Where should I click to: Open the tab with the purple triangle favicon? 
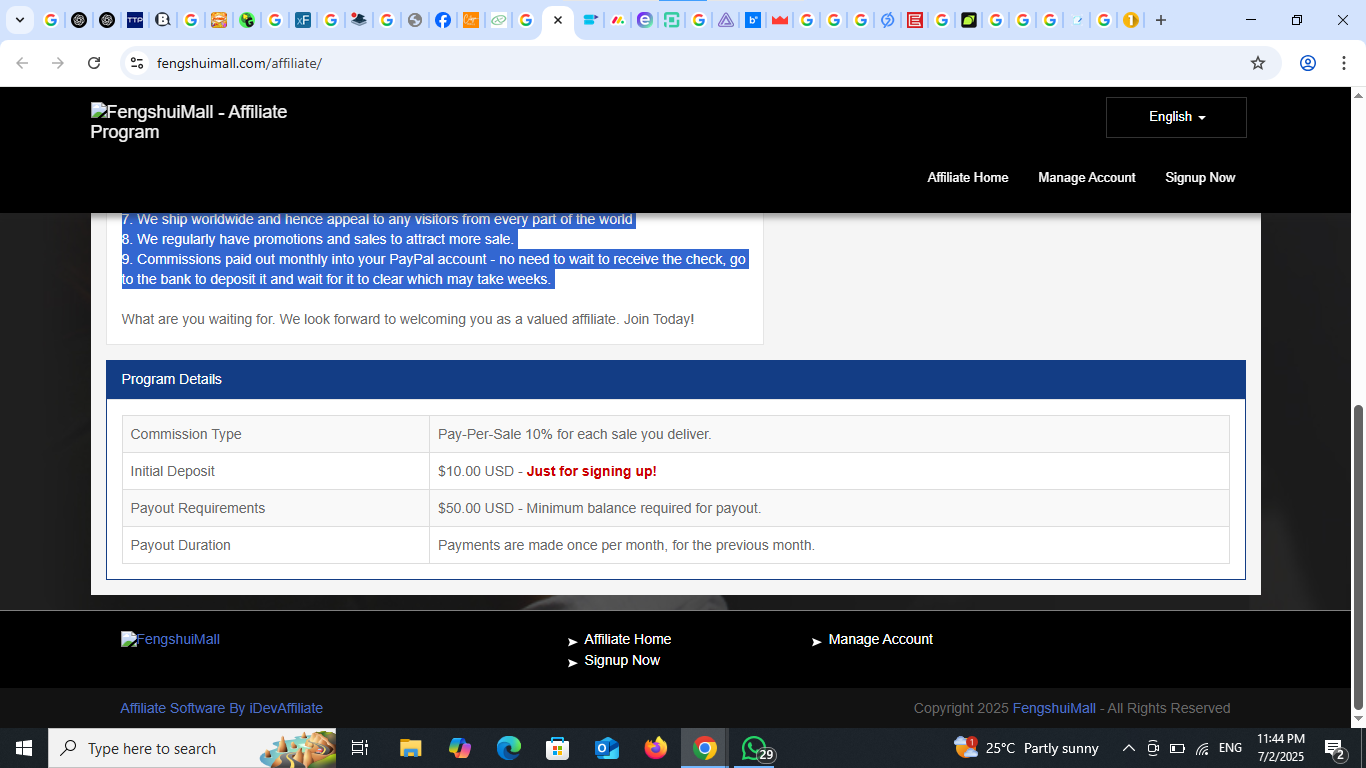pos(726,20)
